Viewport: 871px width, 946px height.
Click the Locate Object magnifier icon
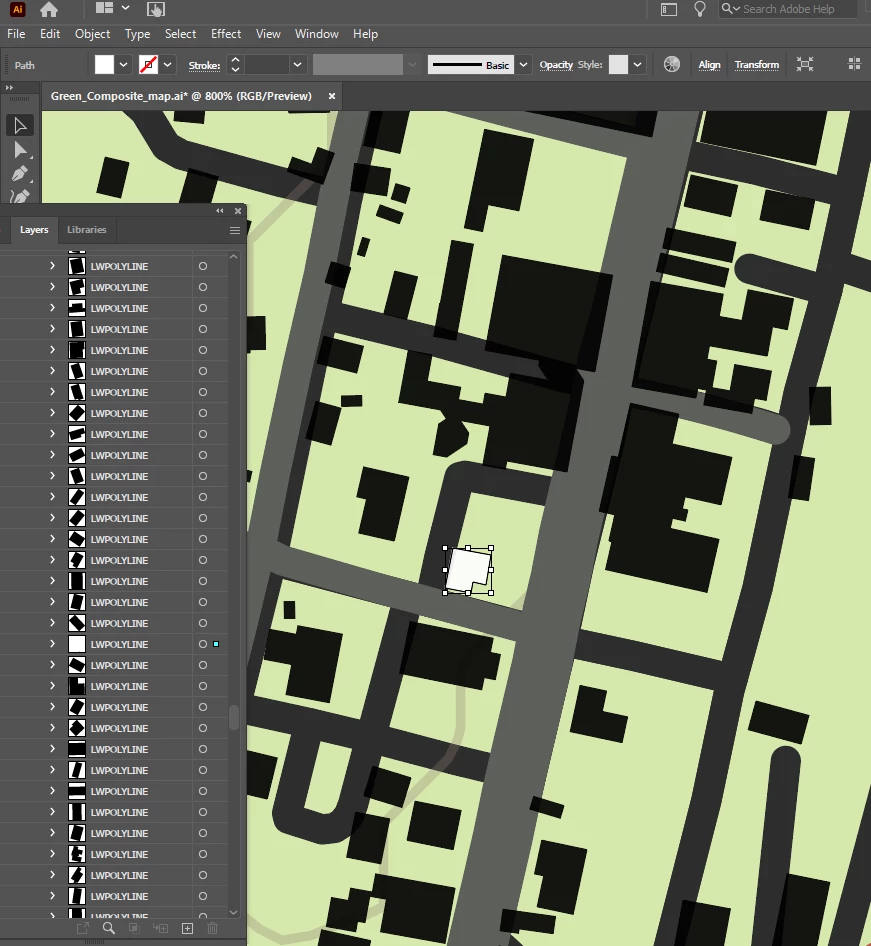[x=109, y=929]
